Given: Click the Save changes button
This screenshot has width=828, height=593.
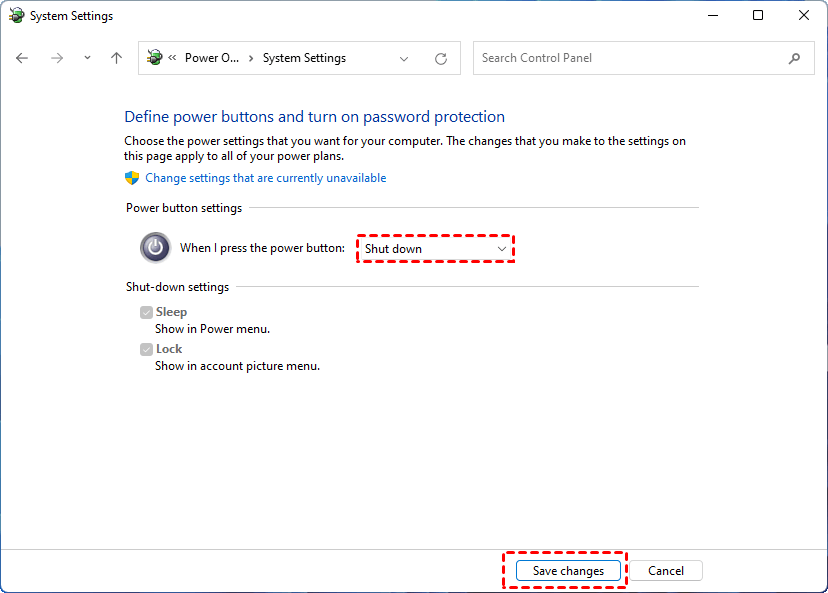Looking at the screenshot, I should click(568, 571).
